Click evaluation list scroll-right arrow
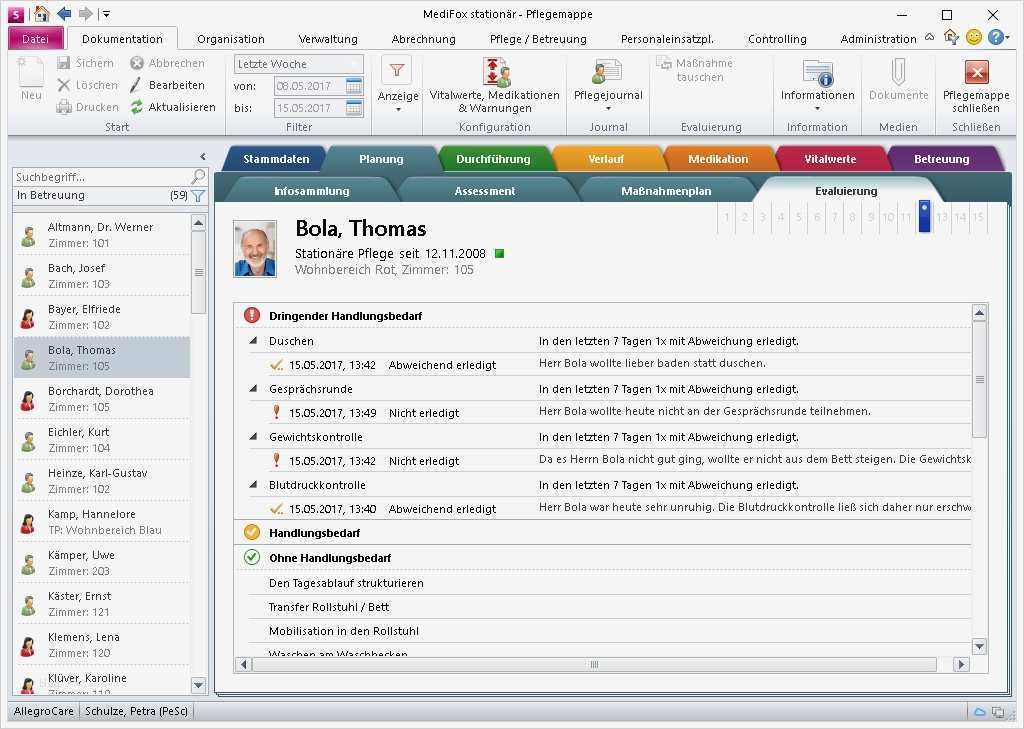The width and height of the screenshot is (1024, 729). point(960,664)
